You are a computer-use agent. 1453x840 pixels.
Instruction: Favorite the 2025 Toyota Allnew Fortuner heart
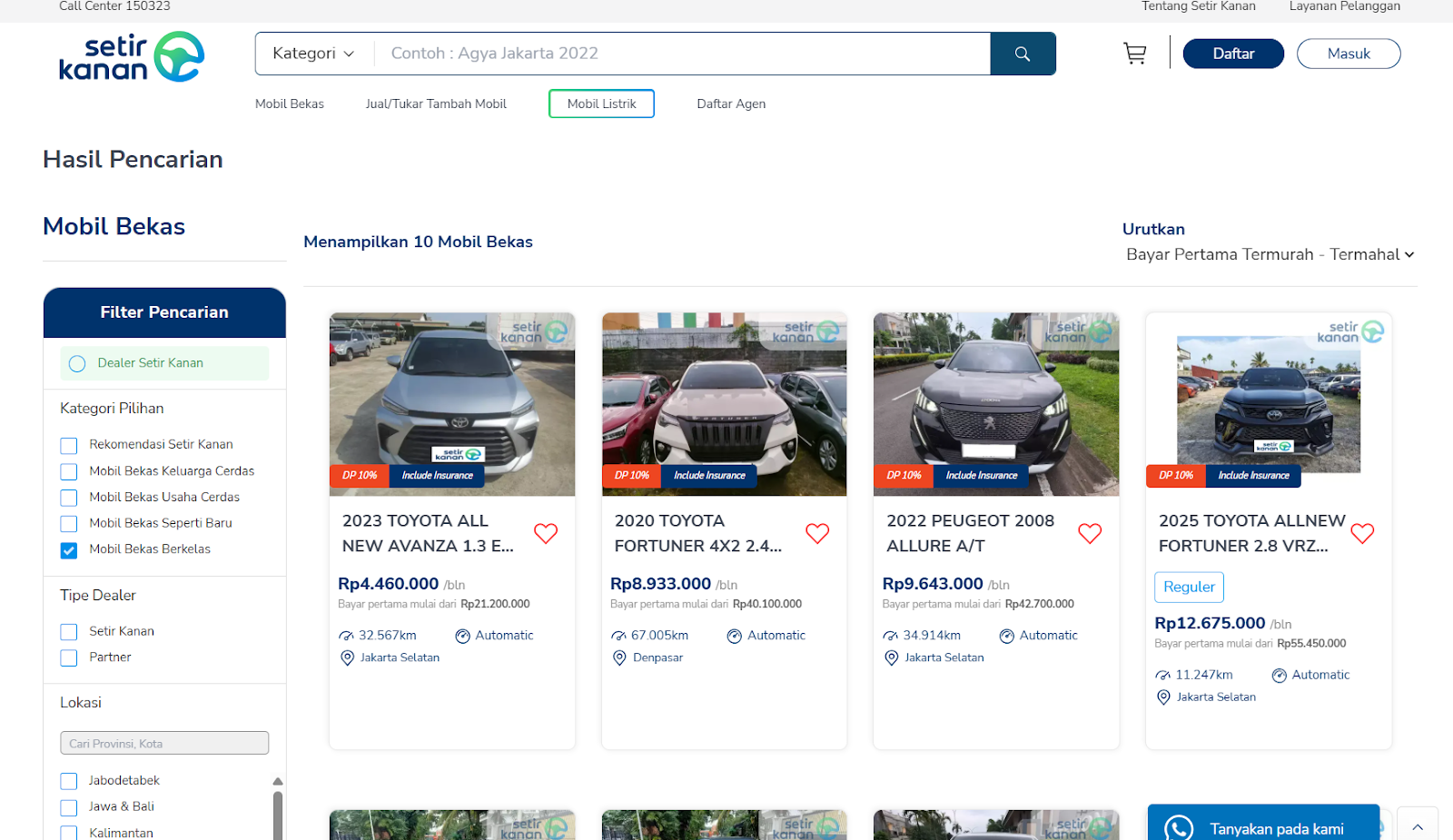tap(1362, 533)
